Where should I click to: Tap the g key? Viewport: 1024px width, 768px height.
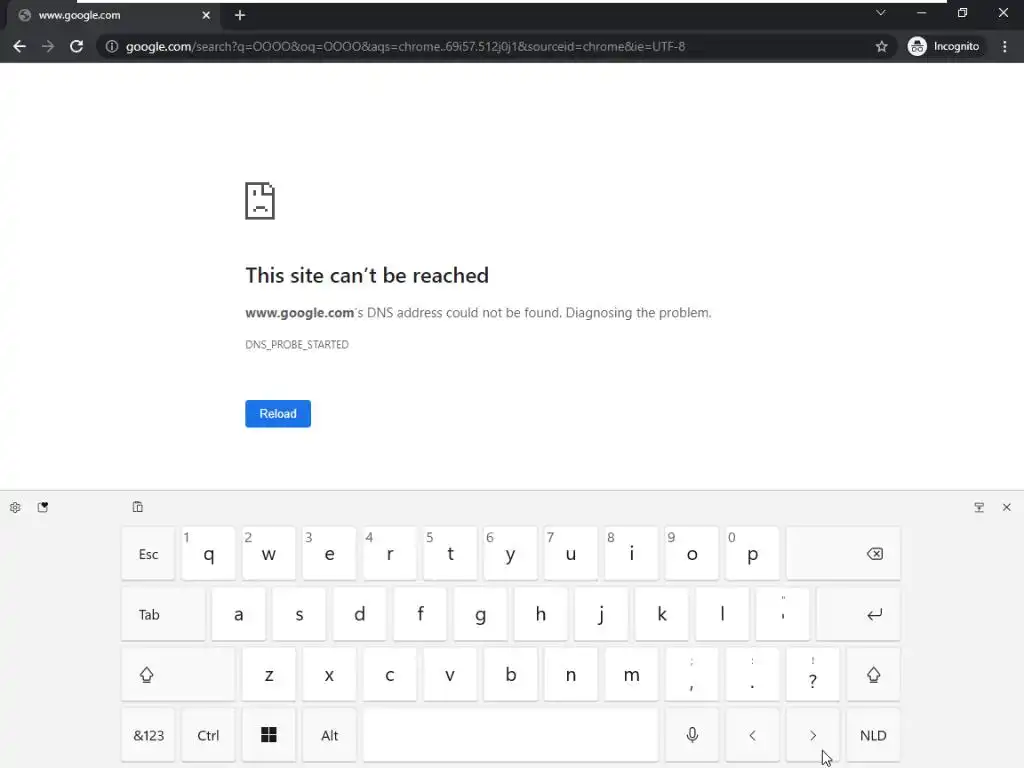[480, 615]
